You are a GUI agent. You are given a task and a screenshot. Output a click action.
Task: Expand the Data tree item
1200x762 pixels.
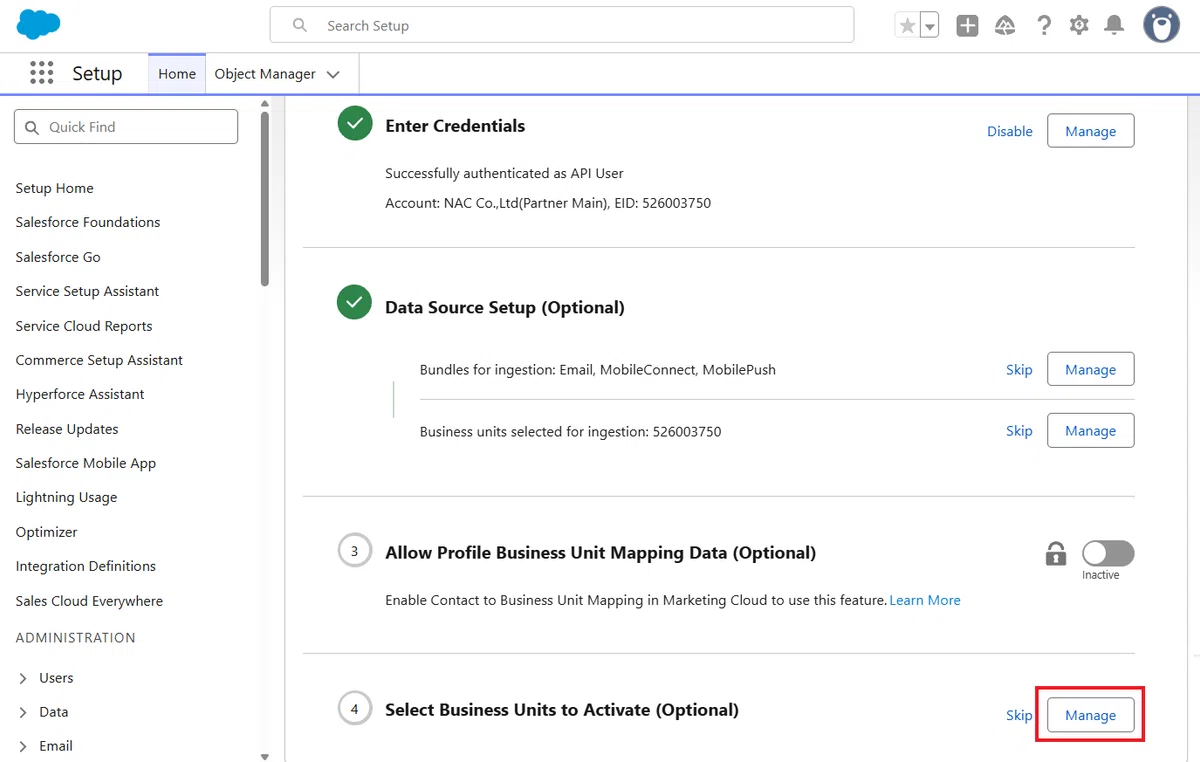(x=23, y=712)
